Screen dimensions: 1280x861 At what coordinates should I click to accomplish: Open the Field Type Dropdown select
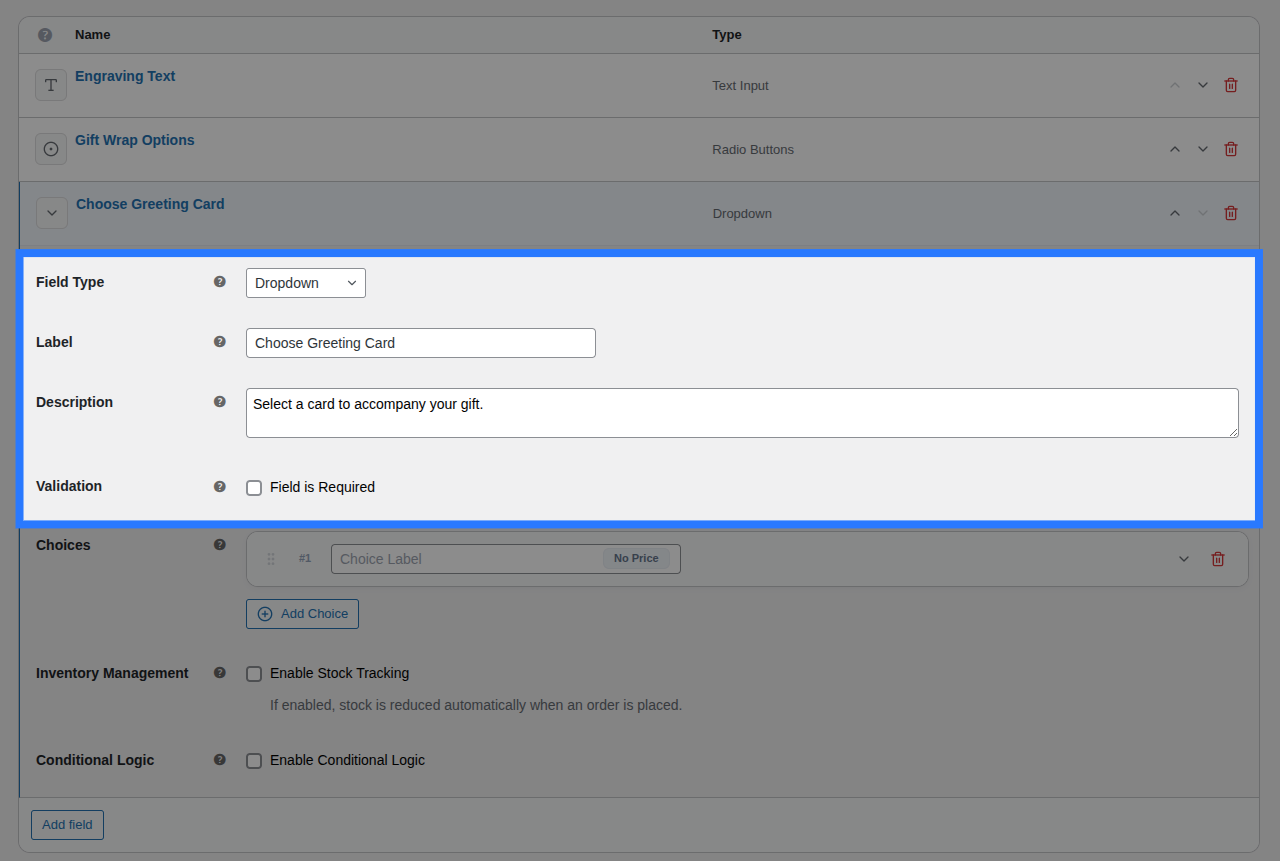coord(306,283)
